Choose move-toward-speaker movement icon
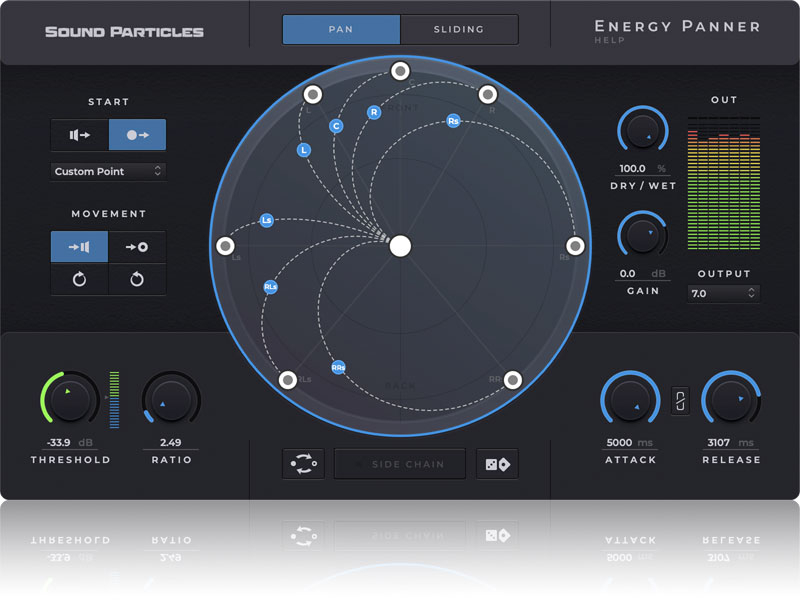 80,247
